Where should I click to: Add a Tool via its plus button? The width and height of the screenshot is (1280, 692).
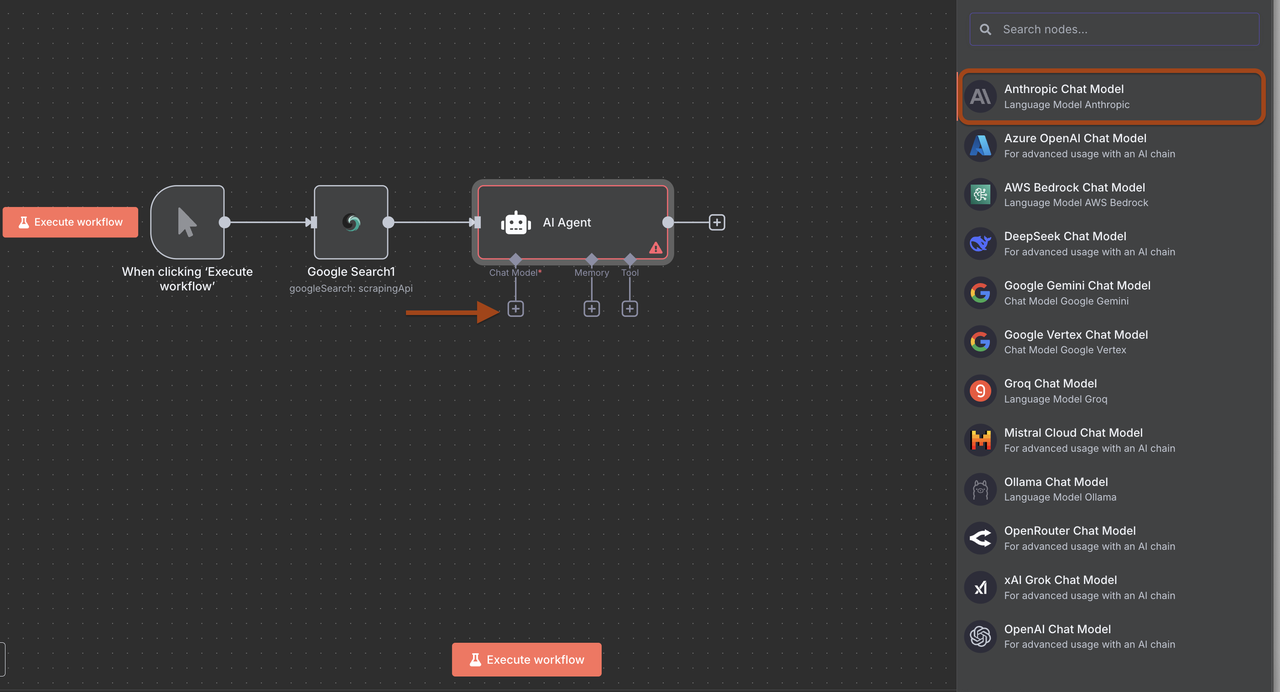[629, 309]
